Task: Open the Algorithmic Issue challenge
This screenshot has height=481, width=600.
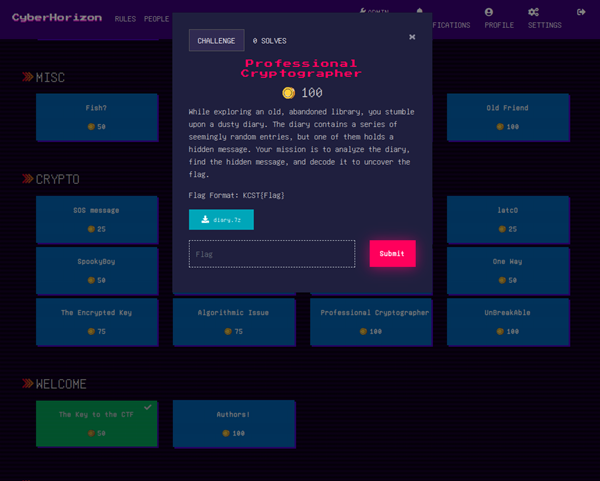Action: pos(234,321)
